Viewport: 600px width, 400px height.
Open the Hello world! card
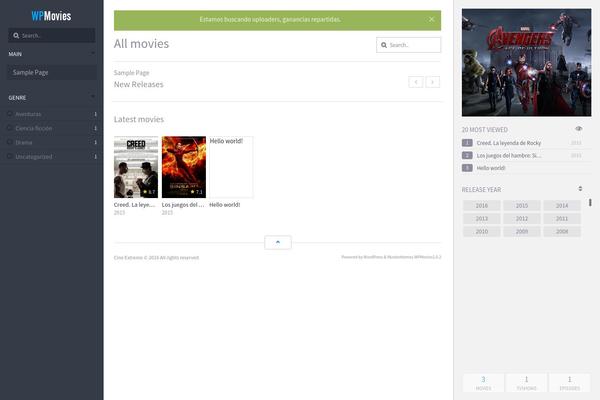[231, 167]
